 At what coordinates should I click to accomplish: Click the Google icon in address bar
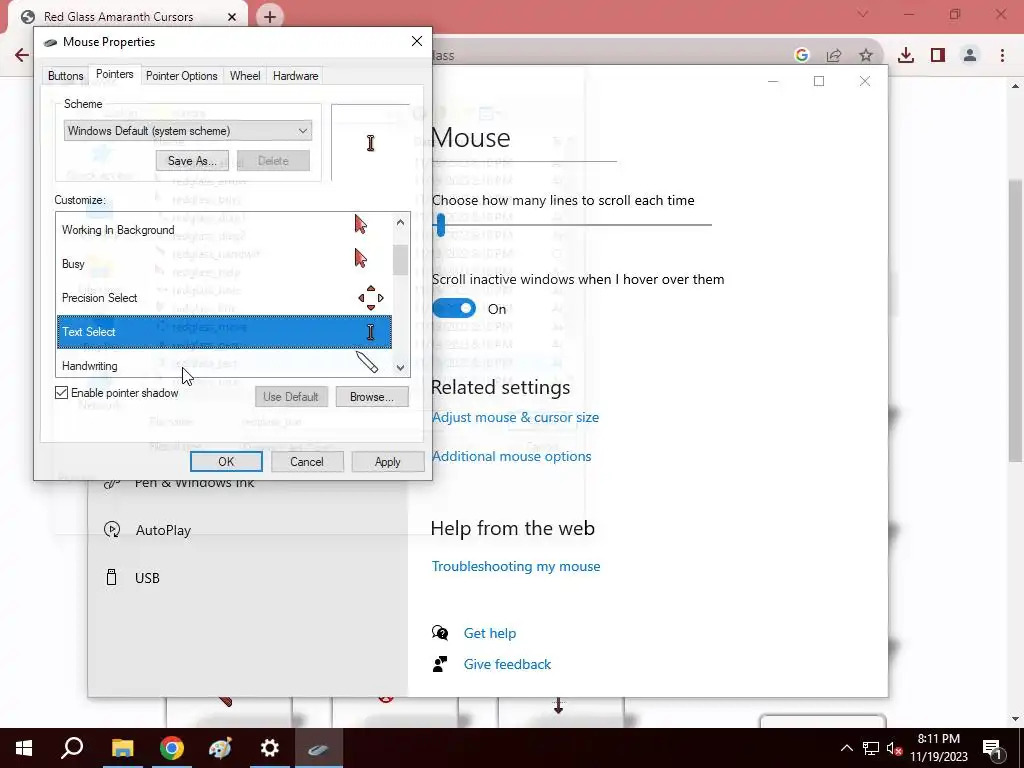(x=801, y=56)
